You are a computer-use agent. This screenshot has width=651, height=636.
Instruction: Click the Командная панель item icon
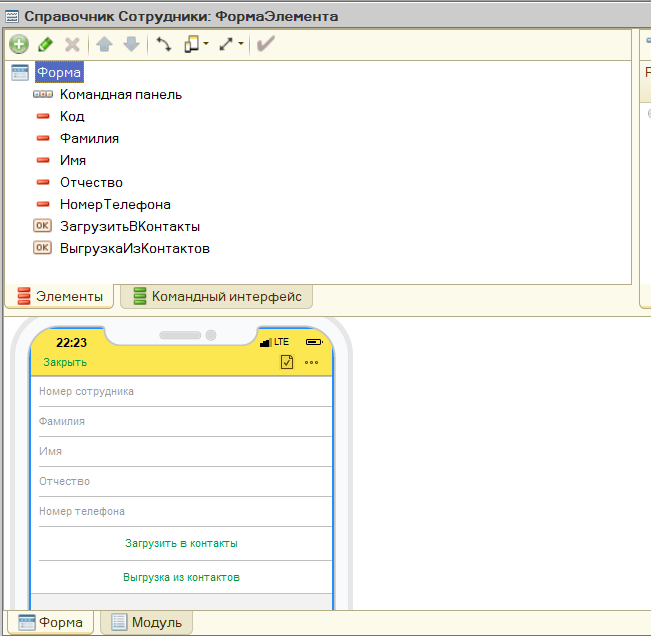tap(43, 95)
